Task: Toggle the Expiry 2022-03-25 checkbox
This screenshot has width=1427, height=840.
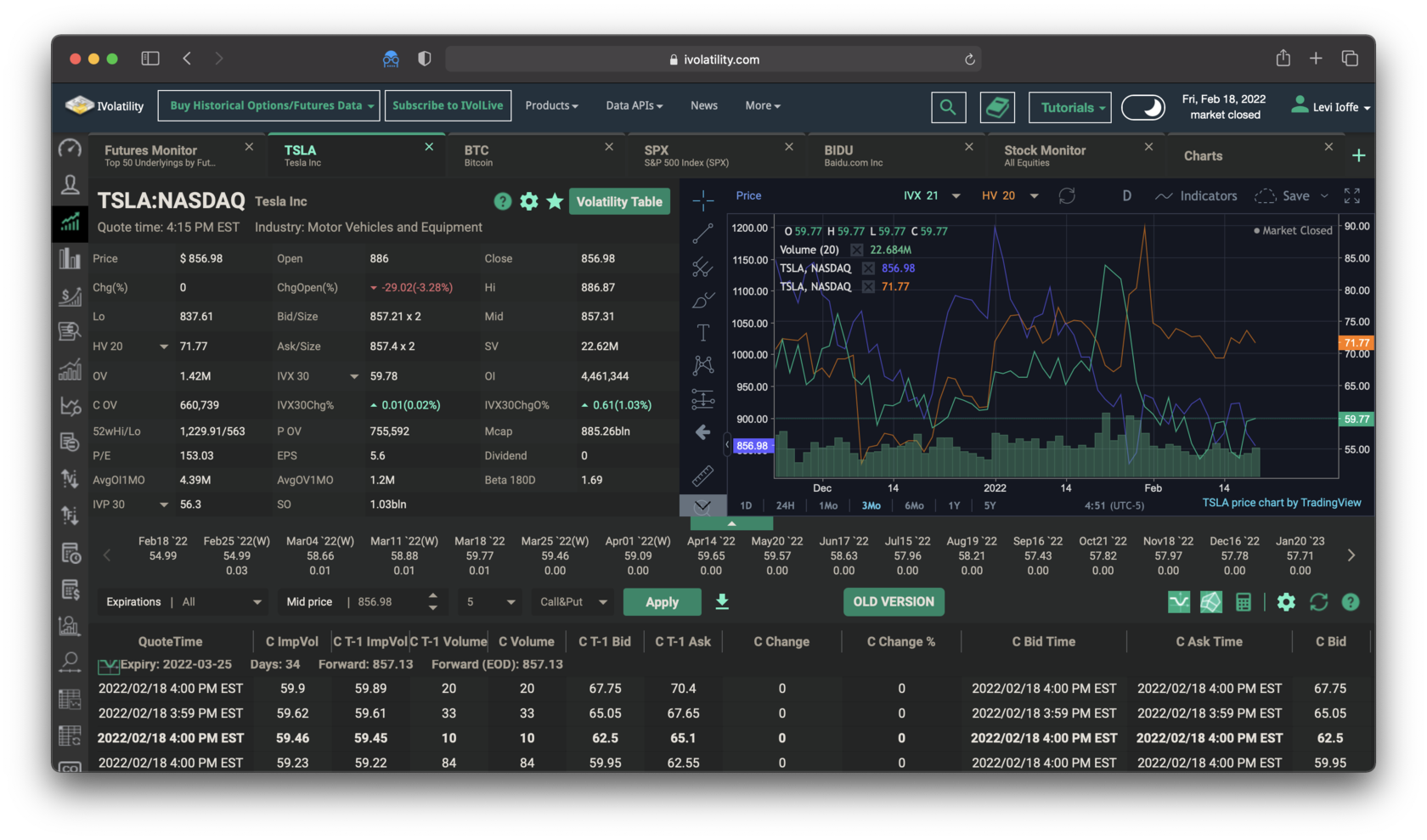Action: pos(108,665)
